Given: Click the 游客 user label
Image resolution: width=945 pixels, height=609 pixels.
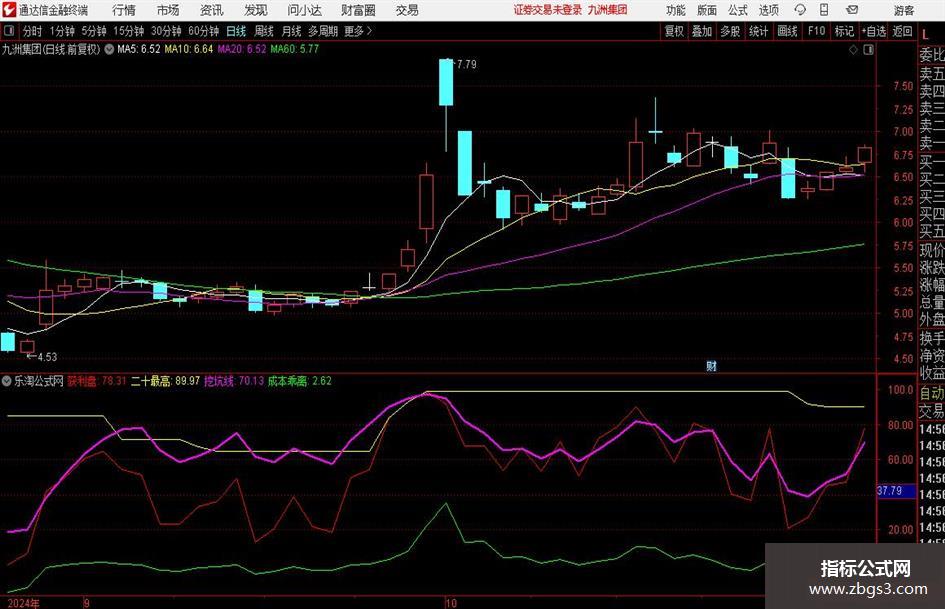Looking at the screenshot, I should [904, 10].
